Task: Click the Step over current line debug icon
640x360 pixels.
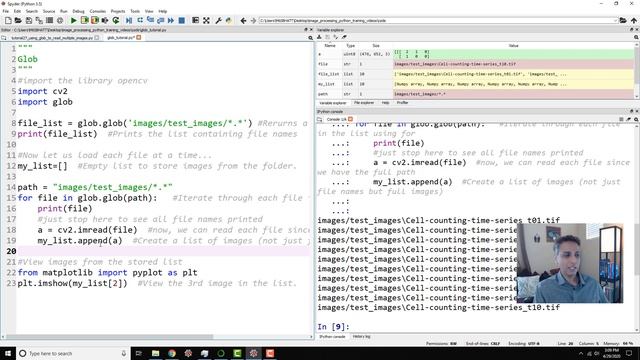Action: [140, 20]
